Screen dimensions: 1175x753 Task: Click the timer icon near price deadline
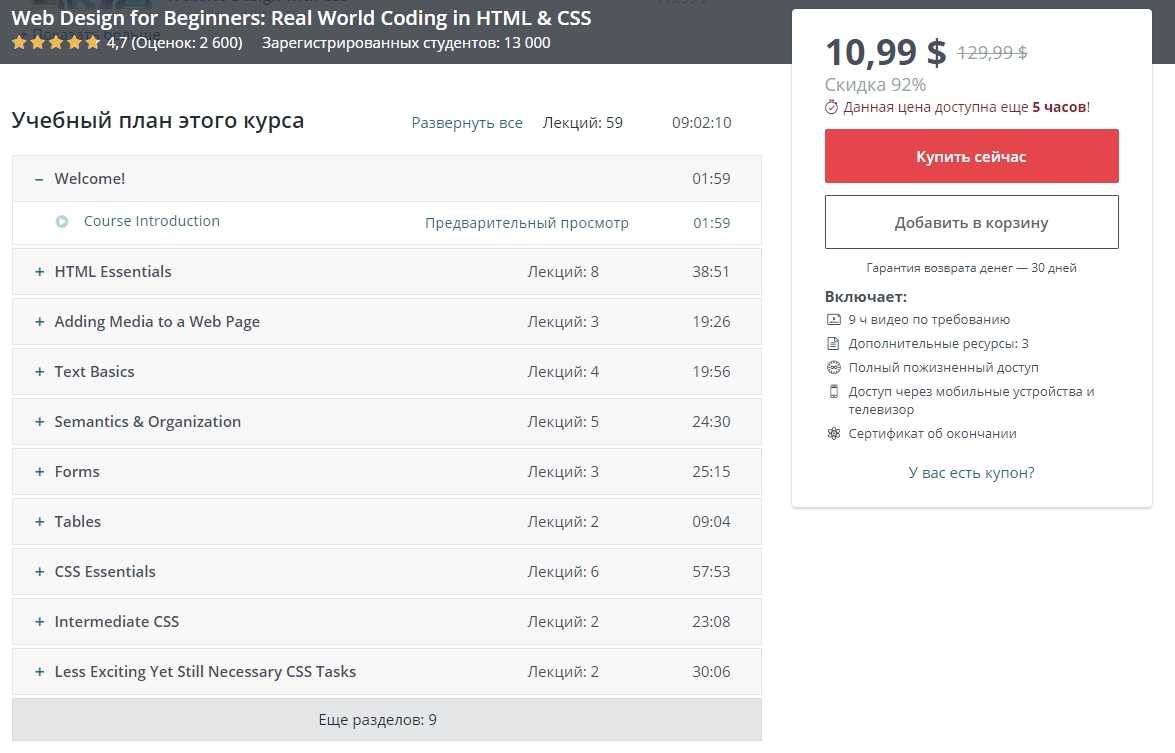click(832, 107)
